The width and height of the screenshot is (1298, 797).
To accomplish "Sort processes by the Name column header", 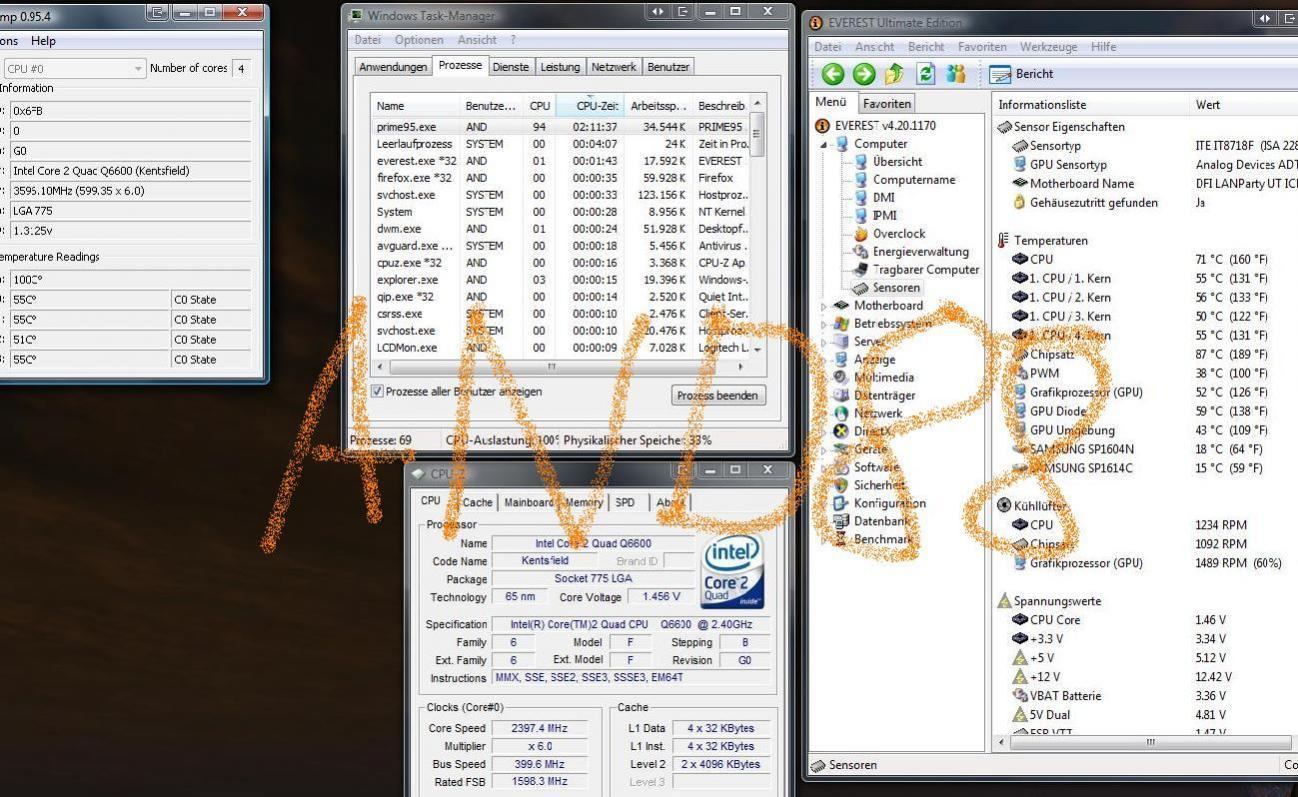I will pyautogui.click(x=414, y=105).
